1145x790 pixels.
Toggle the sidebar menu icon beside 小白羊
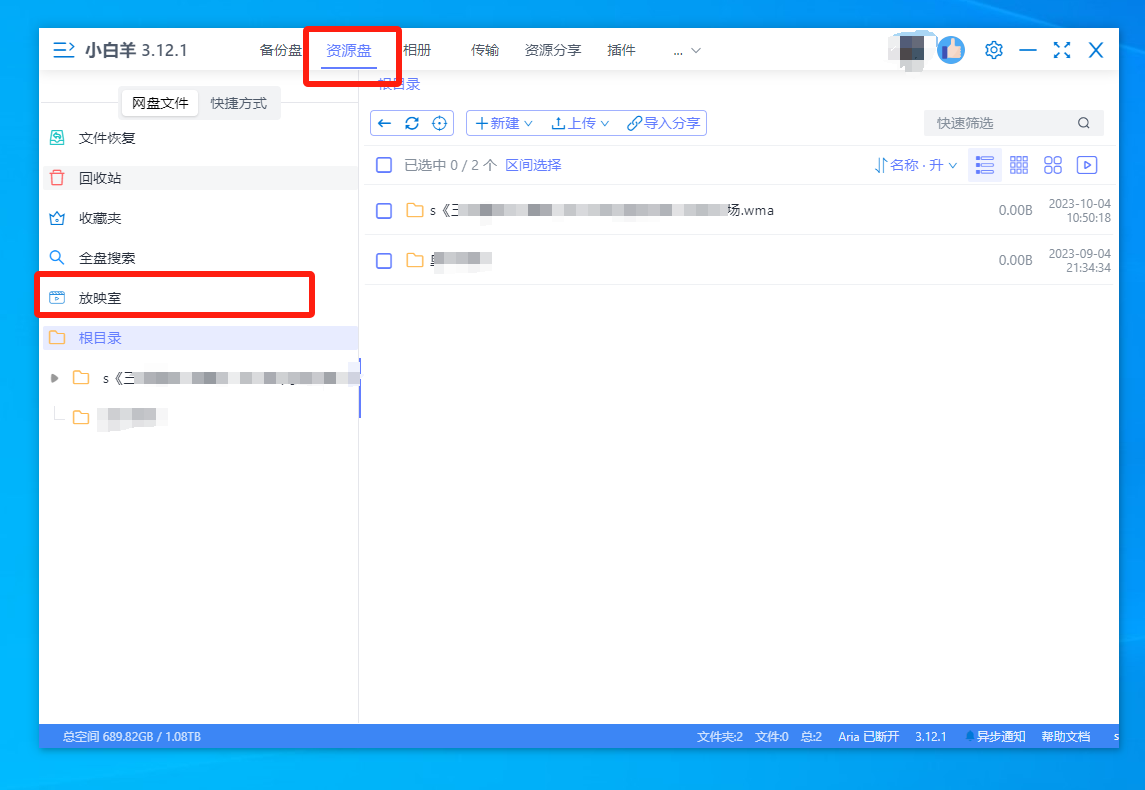64,50
